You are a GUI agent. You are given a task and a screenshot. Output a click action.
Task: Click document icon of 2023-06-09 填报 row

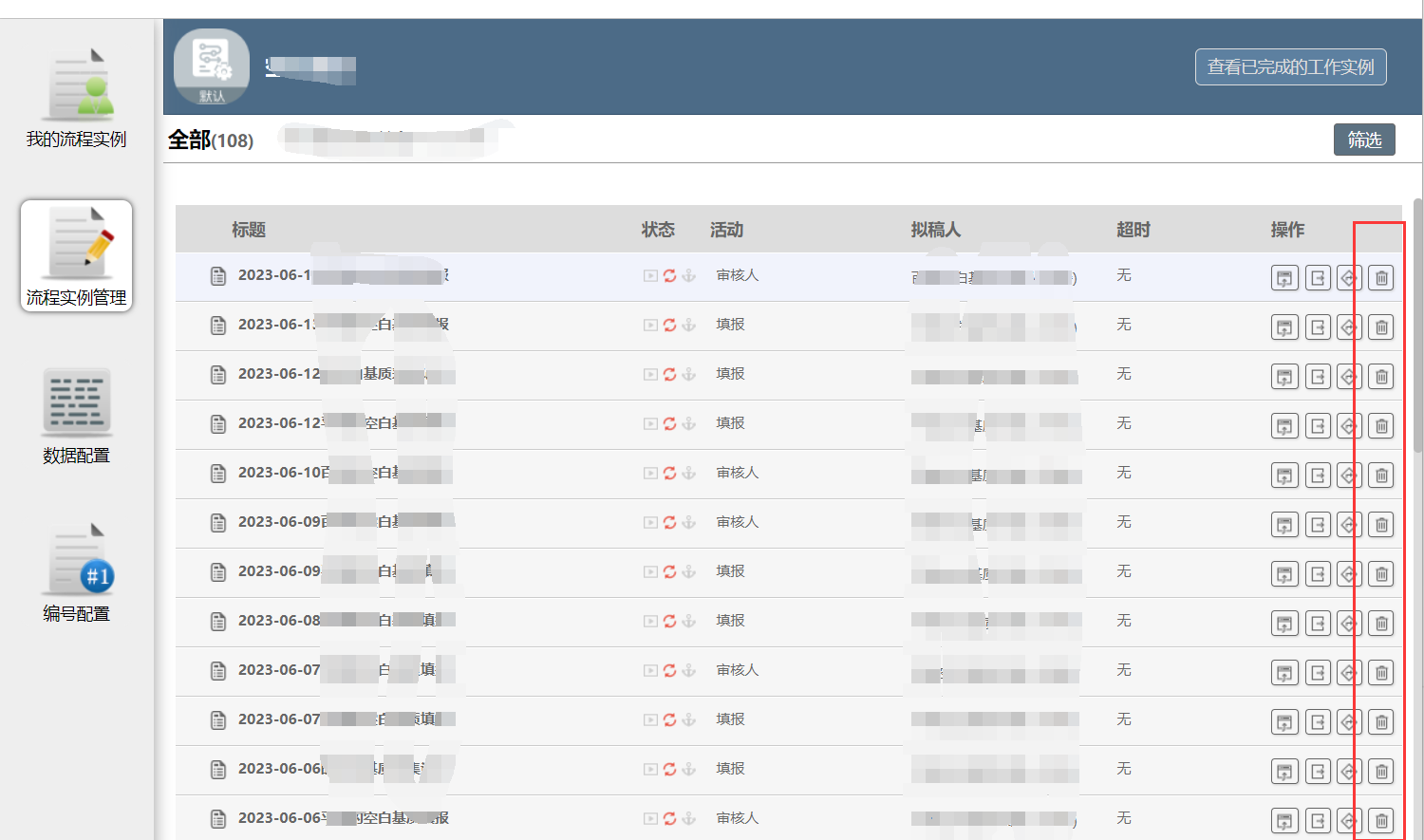tap(218, 571)
